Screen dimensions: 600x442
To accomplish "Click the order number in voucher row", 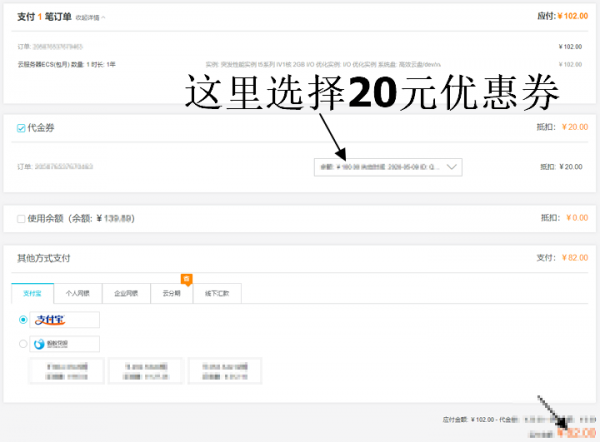I will coord(56,167).
